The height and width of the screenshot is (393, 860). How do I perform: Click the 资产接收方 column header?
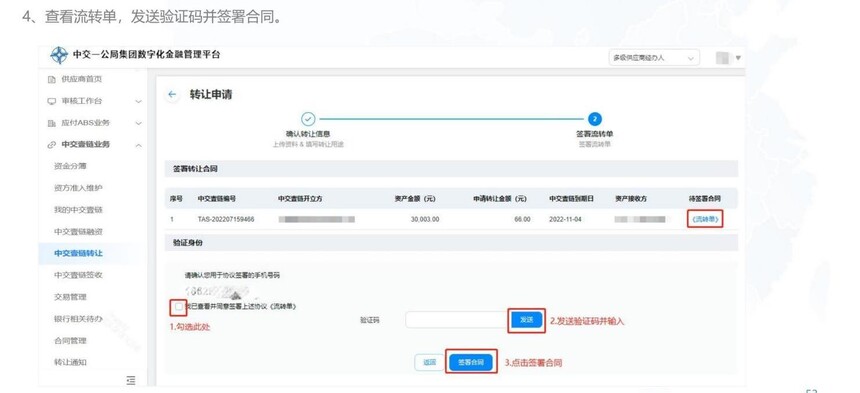pos(631,198)
